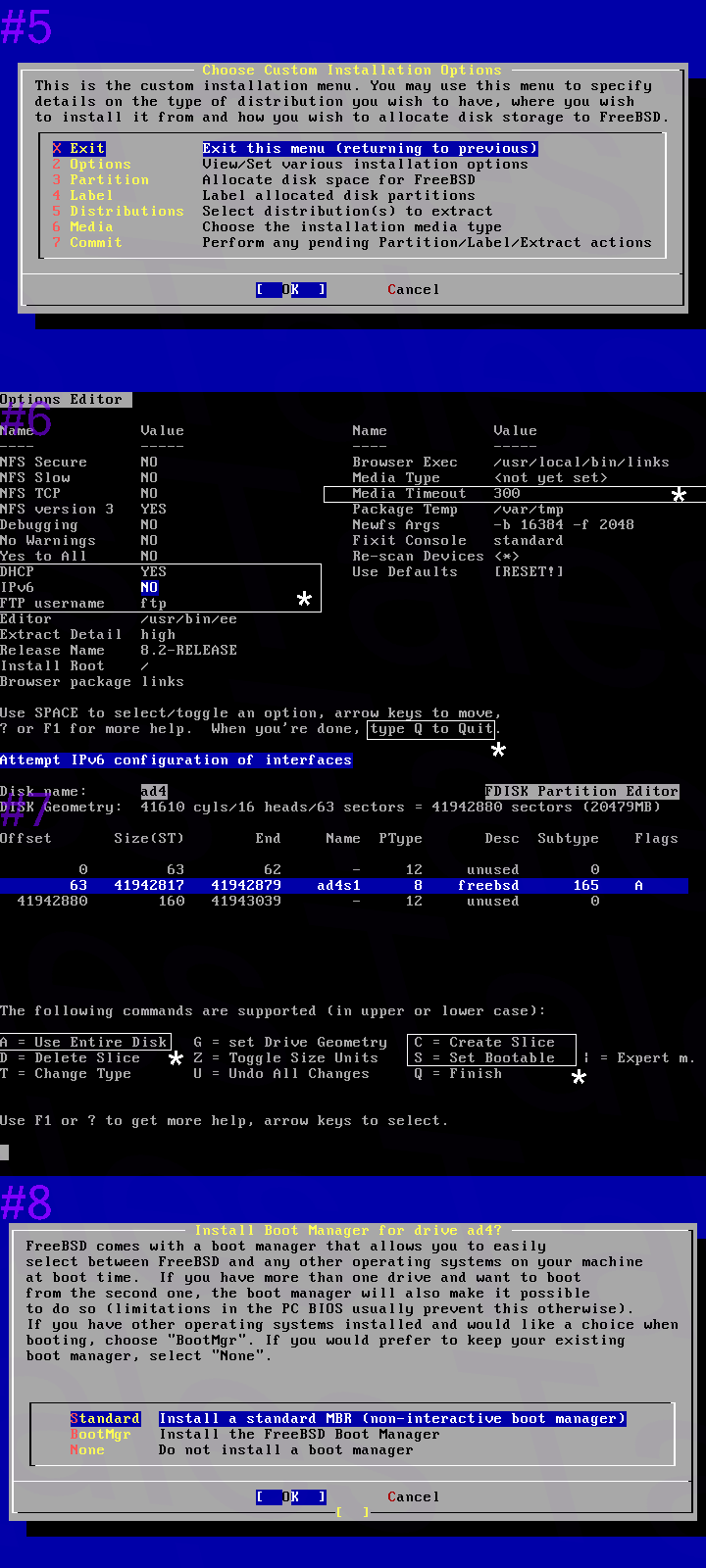The width and height of the screenshot is (706, 1568).
Task: Click the disk name ad4
Action: [x=153, y=792]
